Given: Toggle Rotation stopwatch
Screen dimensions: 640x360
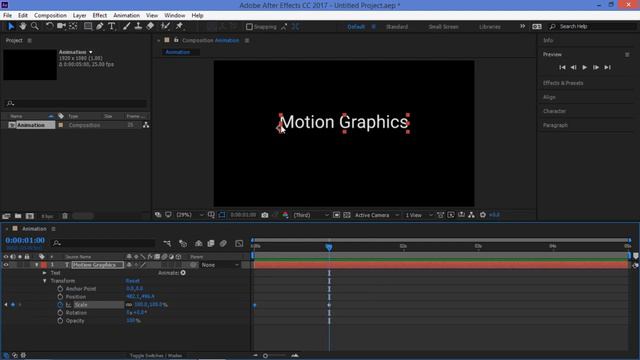Looking at the screenshot, I should 60,313.
